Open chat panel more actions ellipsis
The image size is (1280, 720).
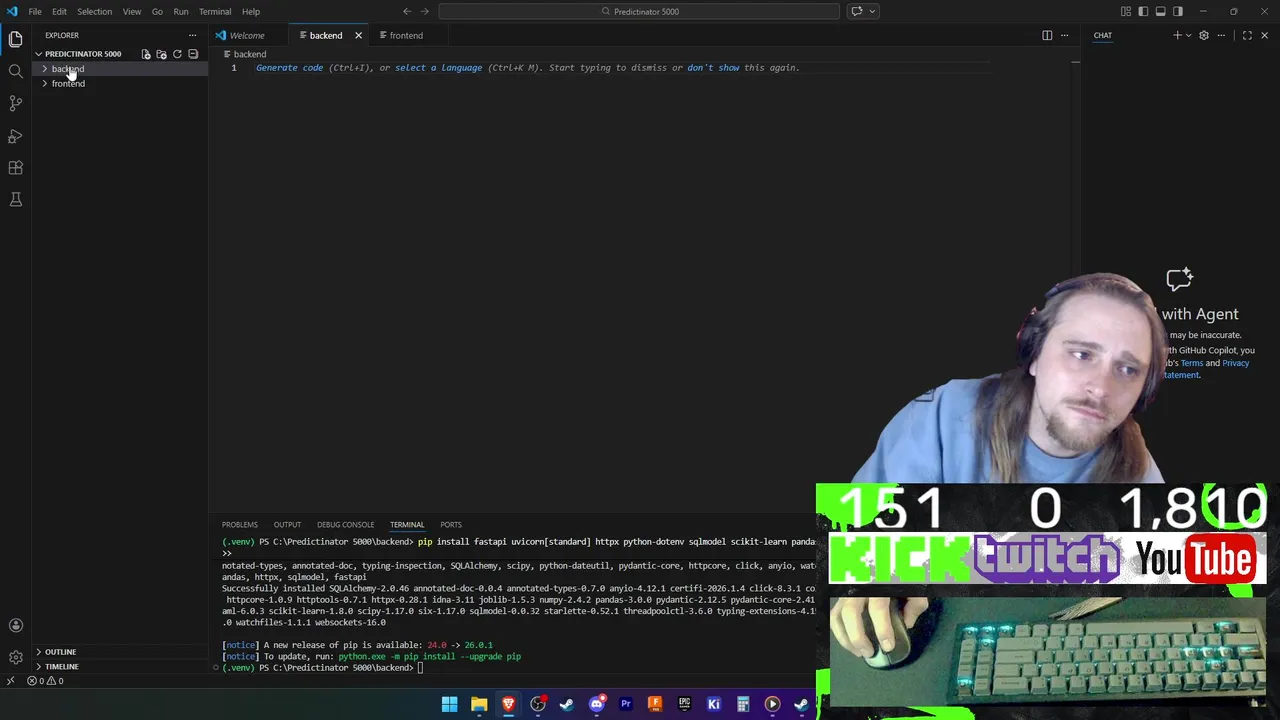[x=1221, y=35]
